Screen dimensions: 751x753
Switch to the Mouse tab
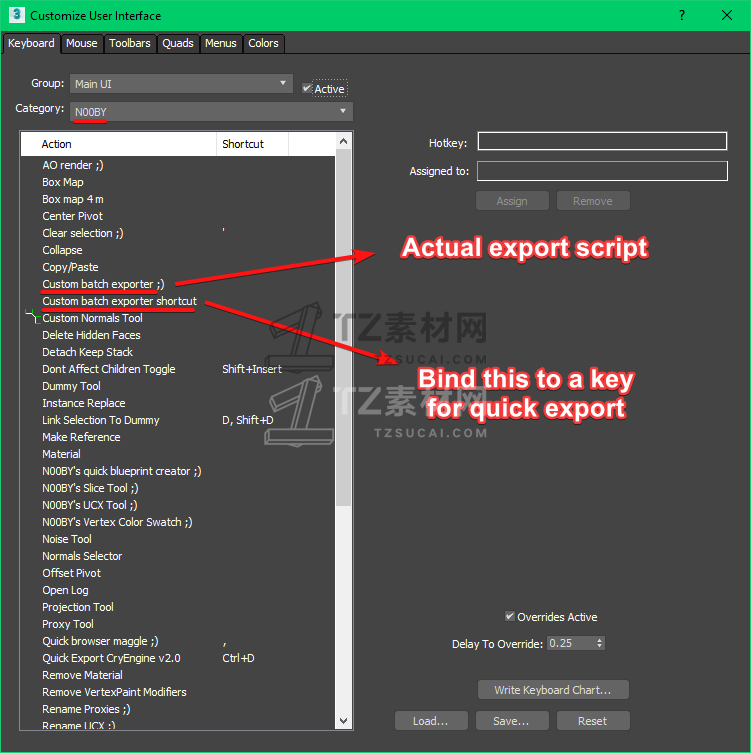pos(81,43)
